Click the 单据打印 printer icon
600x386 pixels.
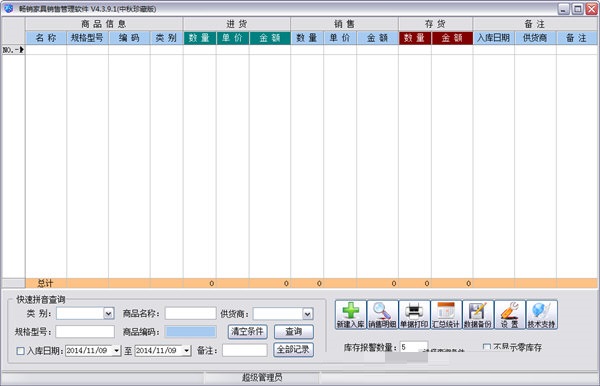[x=414, y=315]
